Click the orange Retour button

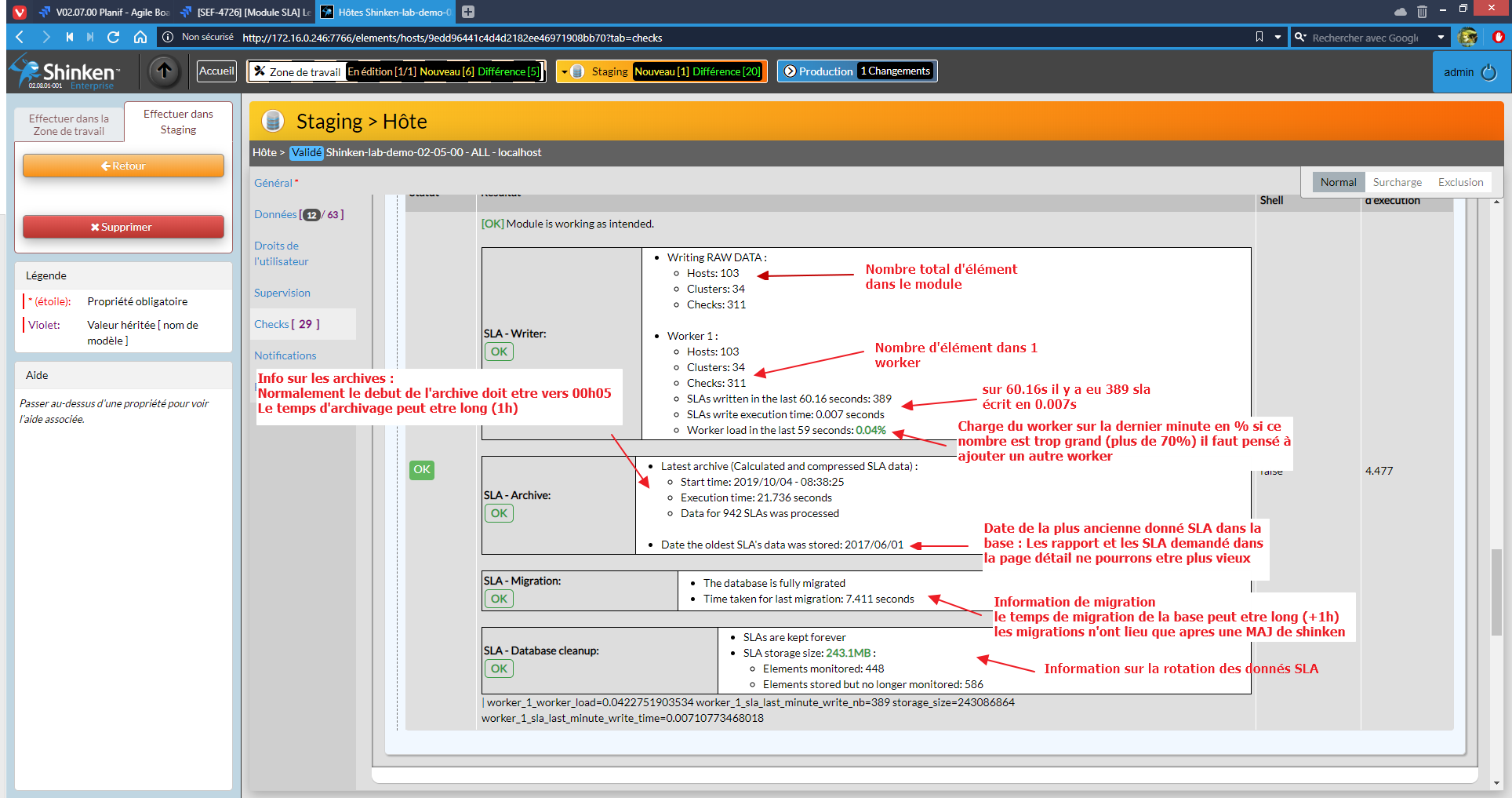coord(123,166)
